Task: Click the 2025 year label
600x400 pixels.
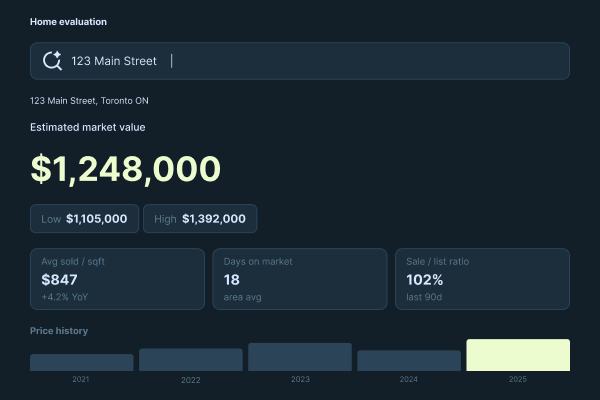Action: coord(518,379)
